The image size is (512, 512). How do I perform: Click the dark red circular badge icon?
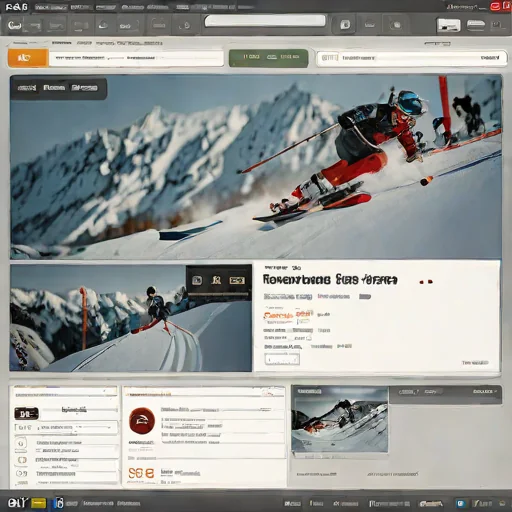click(142, 421)
